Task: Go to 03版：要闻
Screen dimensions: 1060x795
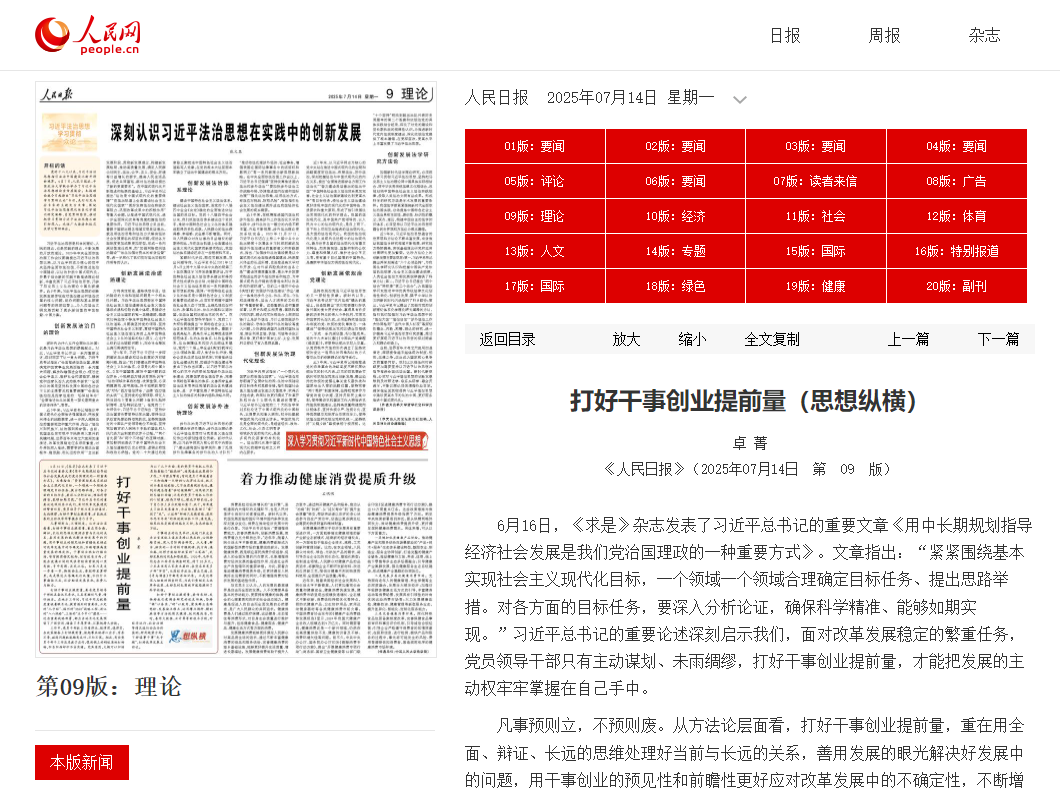Action: [816, 146]
